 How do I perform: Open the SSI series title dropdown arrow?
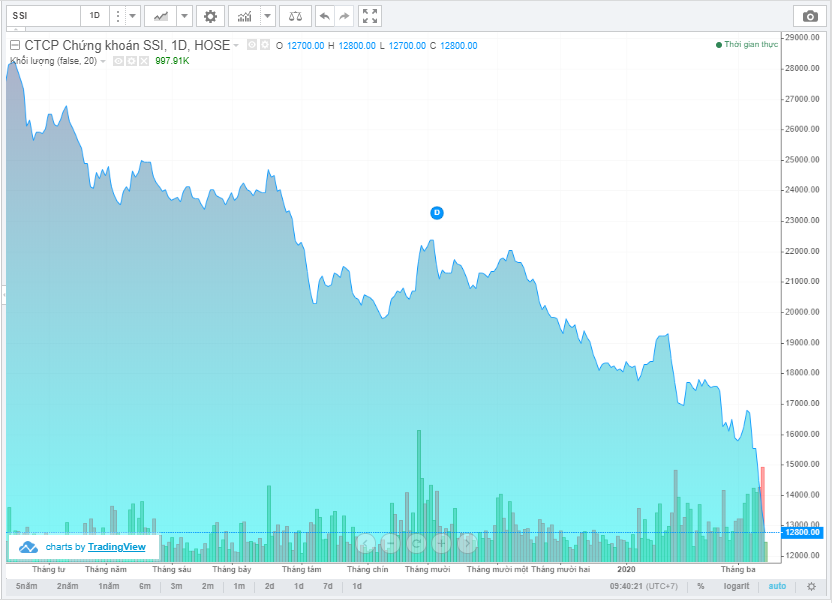tap(236, 46)
